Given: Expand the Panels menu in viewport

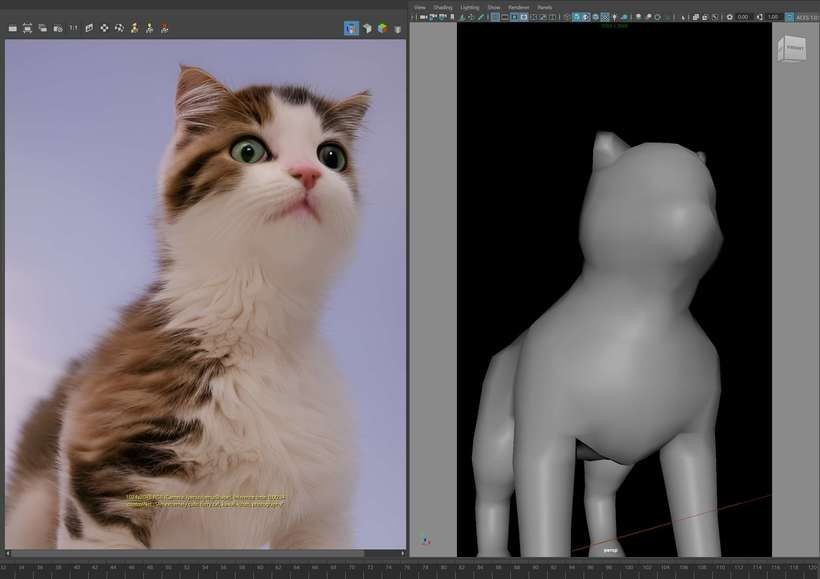Looking at the screenshot, I should 544,7.
